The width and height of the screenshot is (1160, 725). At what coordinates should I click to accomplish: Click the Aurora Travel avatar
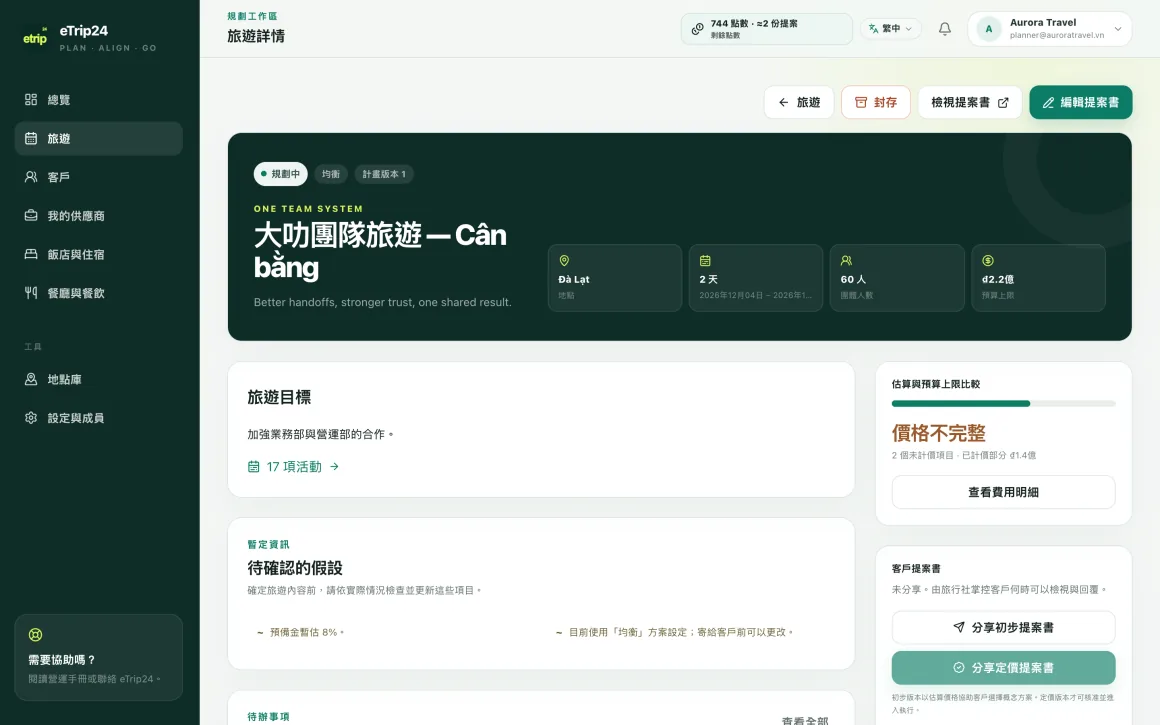(989, 29)
